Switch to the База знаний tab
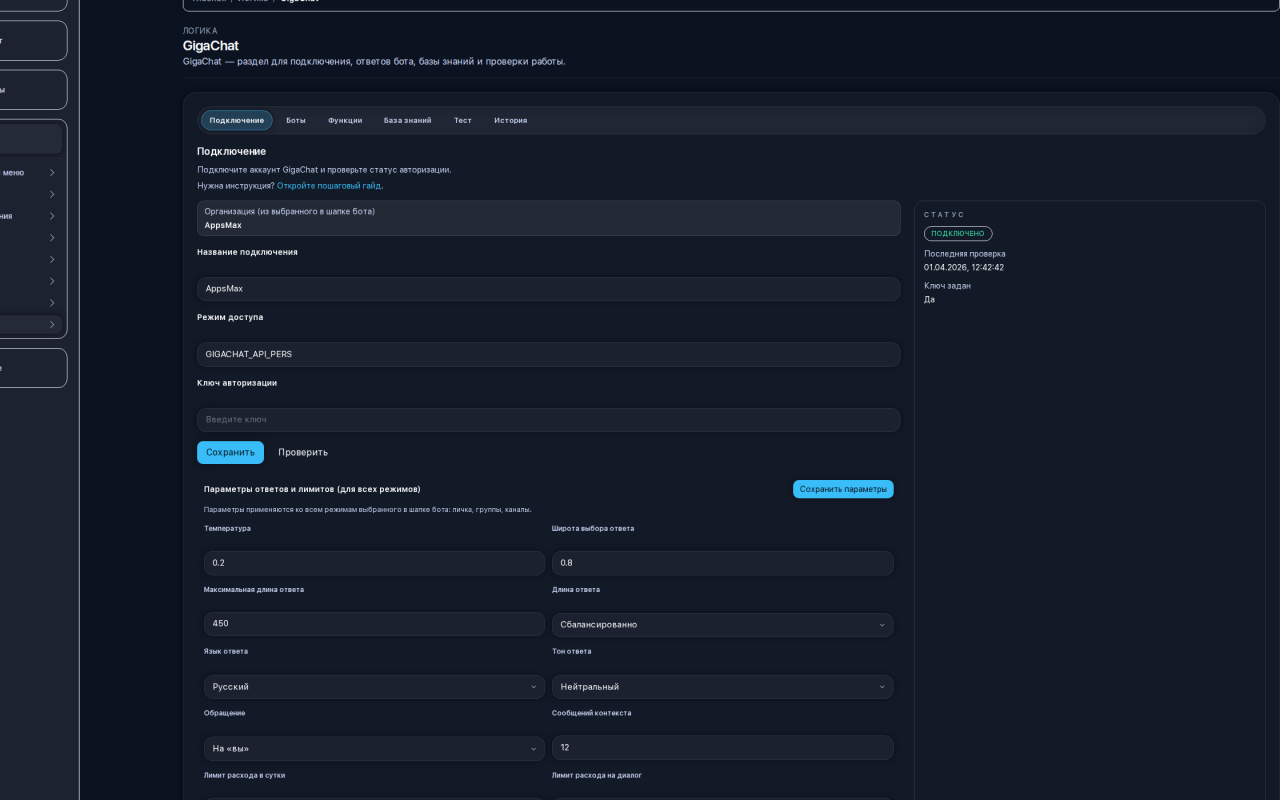The width and height of the screenshot is (1280, 800). point(408,120)
